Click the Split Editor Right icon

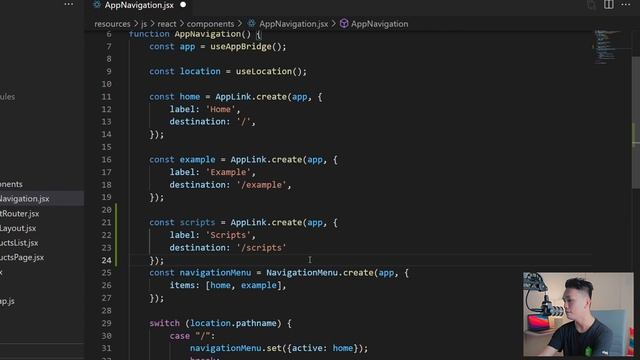[x=609, y=4]
